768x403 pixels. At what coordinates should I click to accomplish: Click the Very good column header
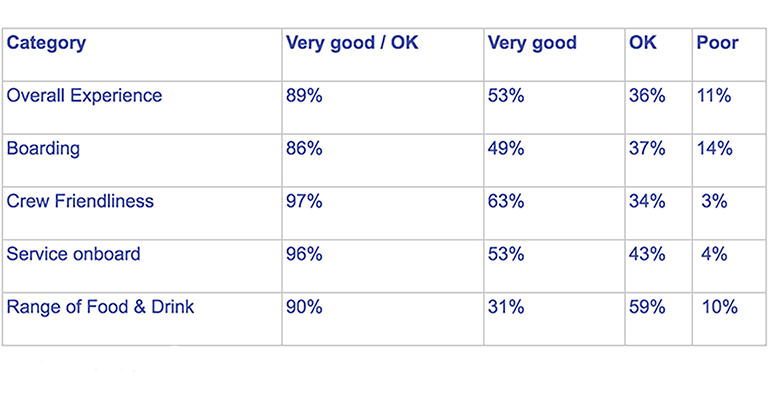(532, 44)
